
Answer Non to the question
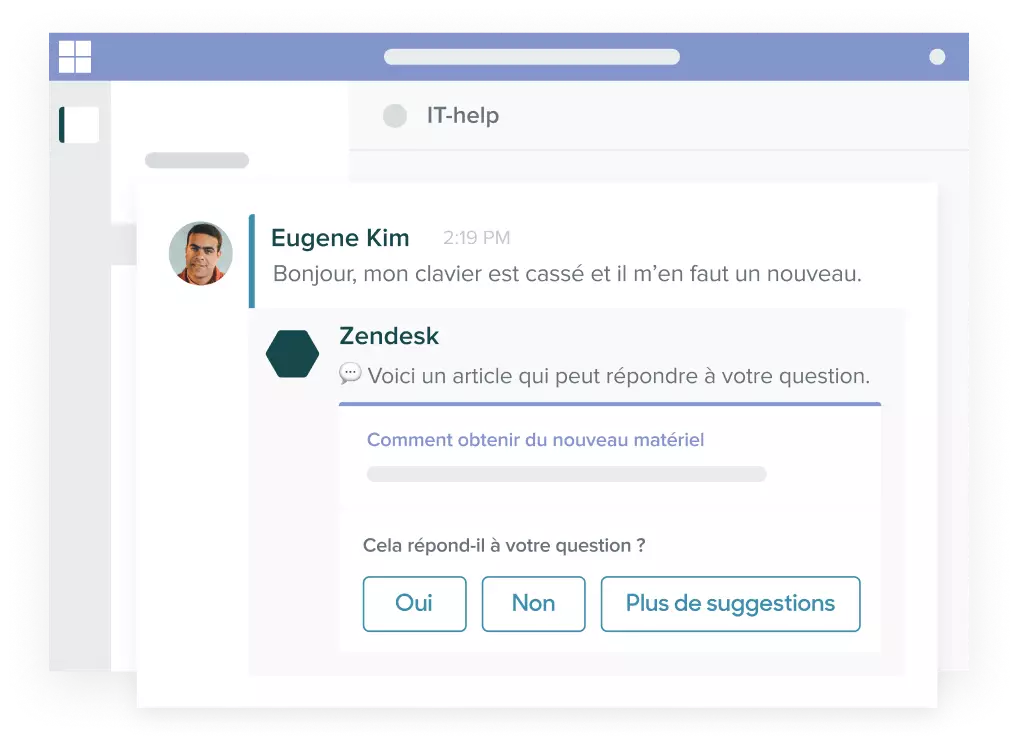[533, 604]
